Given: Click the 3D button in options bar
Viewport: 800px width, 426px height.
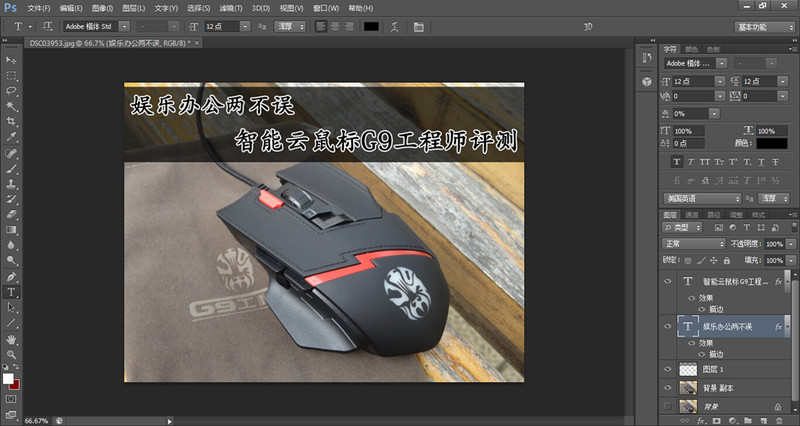Looking at the screenshot, I should pos(588,27).
